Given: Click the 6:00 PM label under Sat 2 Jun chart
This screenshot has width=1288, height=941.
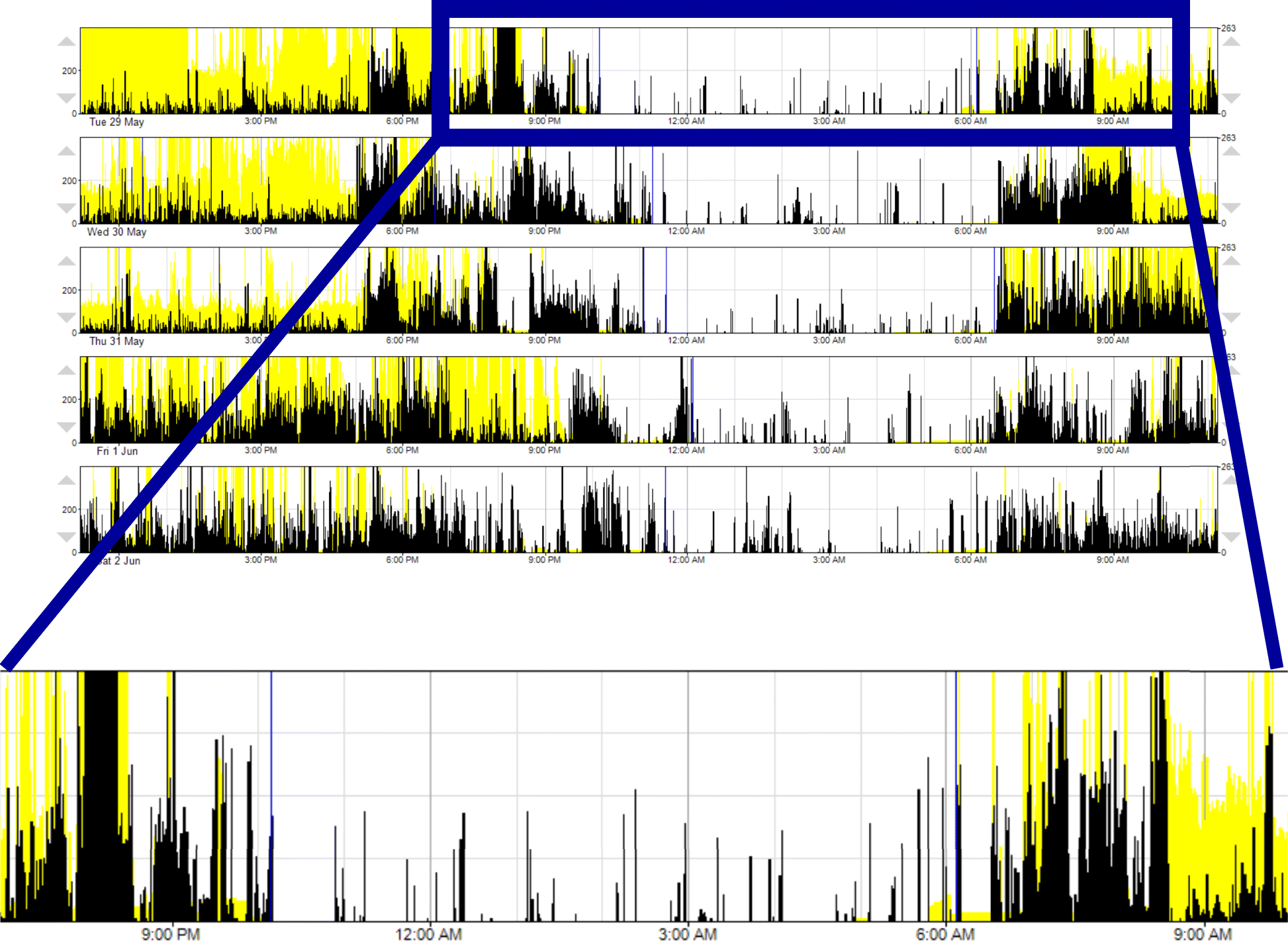Looking at the screenshot, I should 402,560.
